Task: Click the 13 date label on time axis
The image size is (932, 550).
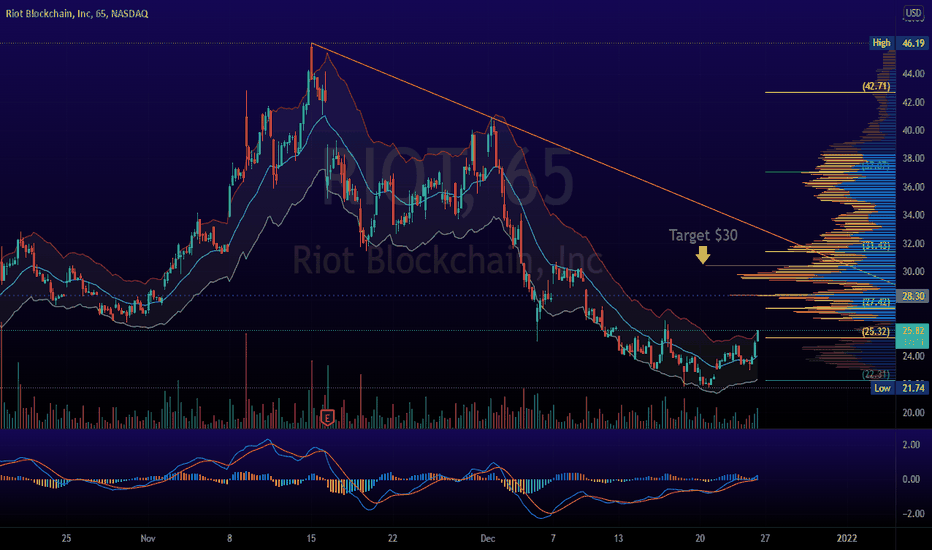Action: tap(618, 538)
